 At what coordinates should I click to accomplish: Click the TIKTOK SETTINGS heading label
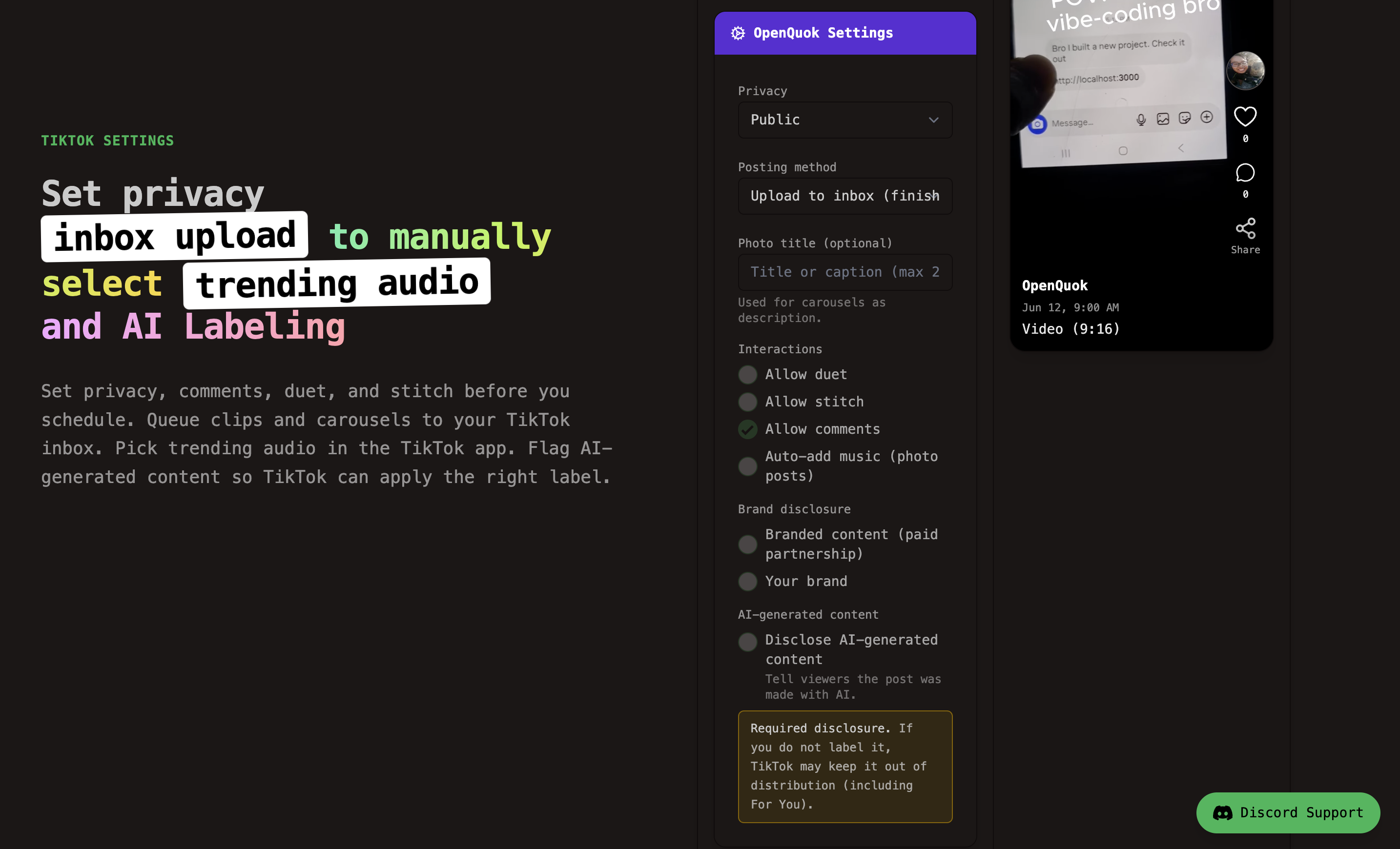click(107, 141)
